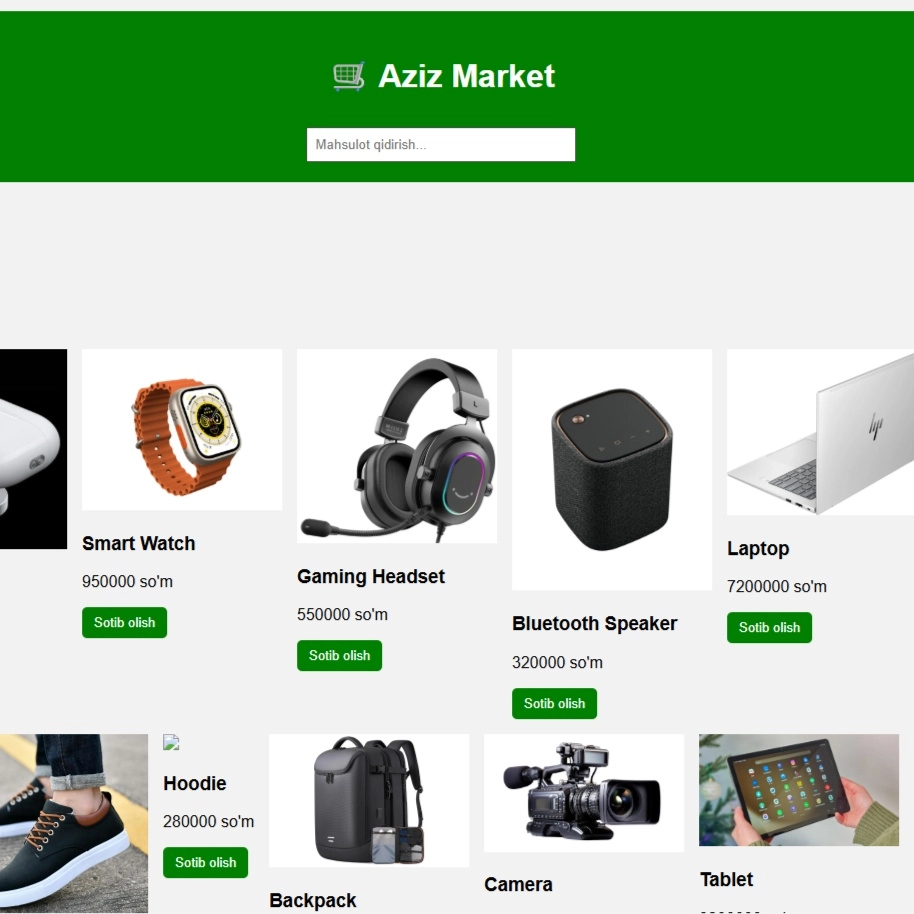914x914 pixels.
Task: Click Sotib olish for Bluetooth Speaker
Action: [x=554, y=704]
